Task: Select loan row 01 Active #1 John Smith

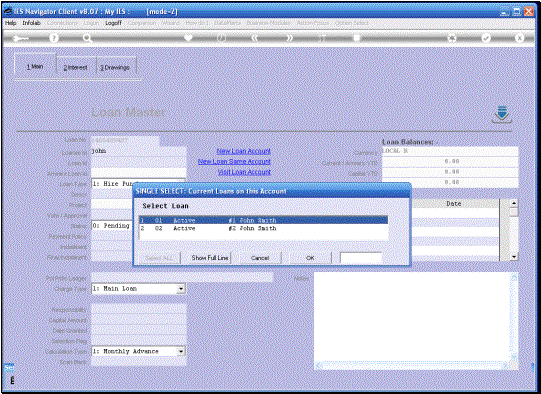Action: [264, 220]
